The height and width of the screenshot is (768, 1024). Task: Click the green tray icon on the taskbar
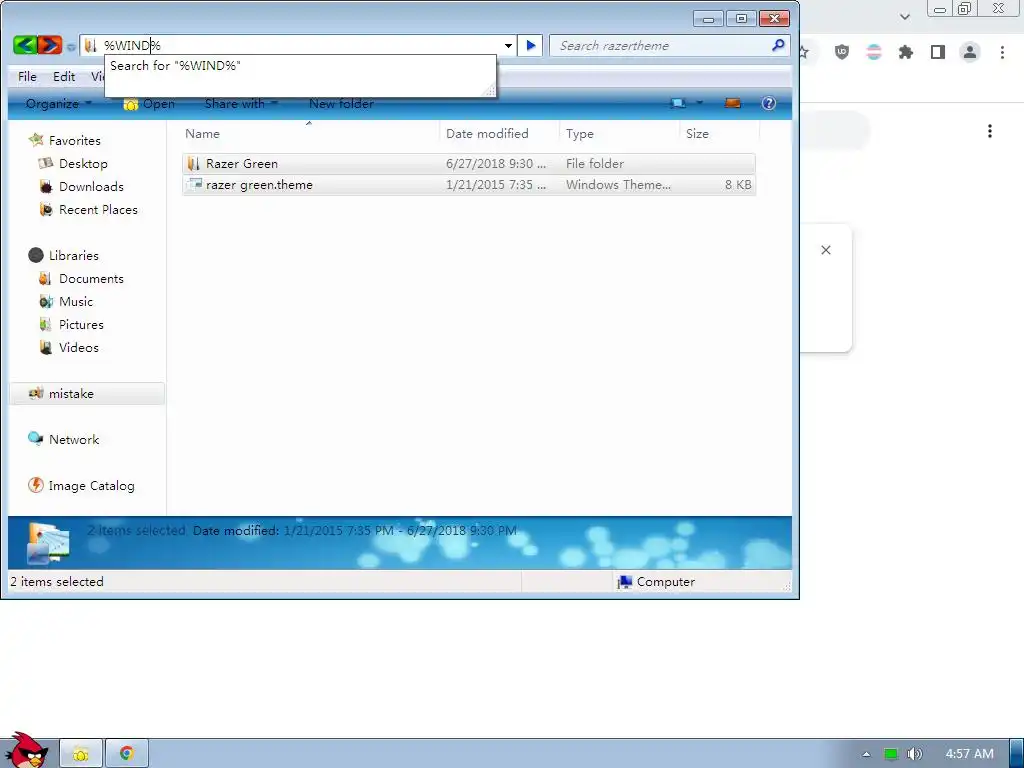point(890,754)
